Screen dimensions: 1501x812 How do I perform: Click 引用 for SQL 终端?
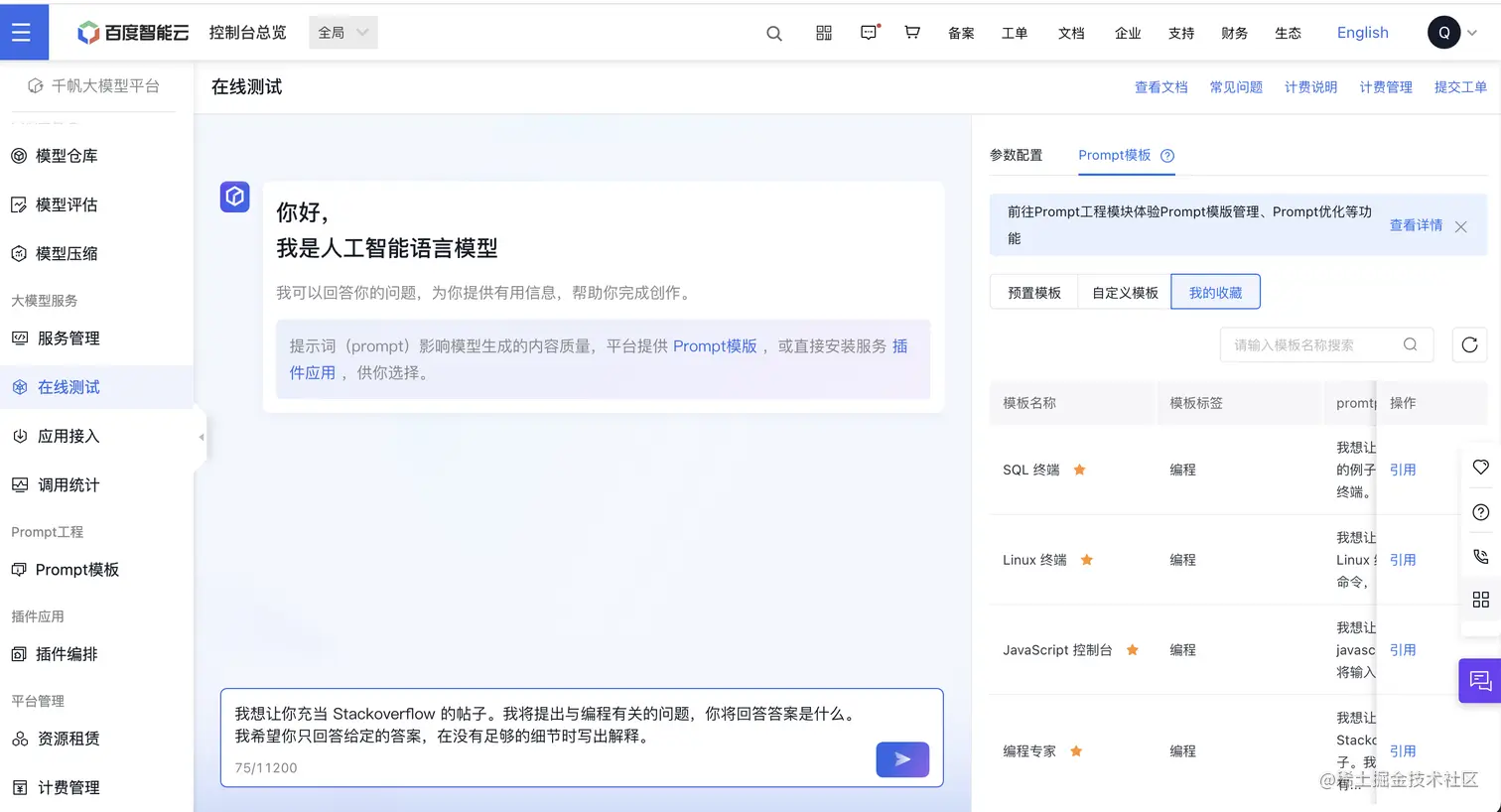coord(1402,470)
